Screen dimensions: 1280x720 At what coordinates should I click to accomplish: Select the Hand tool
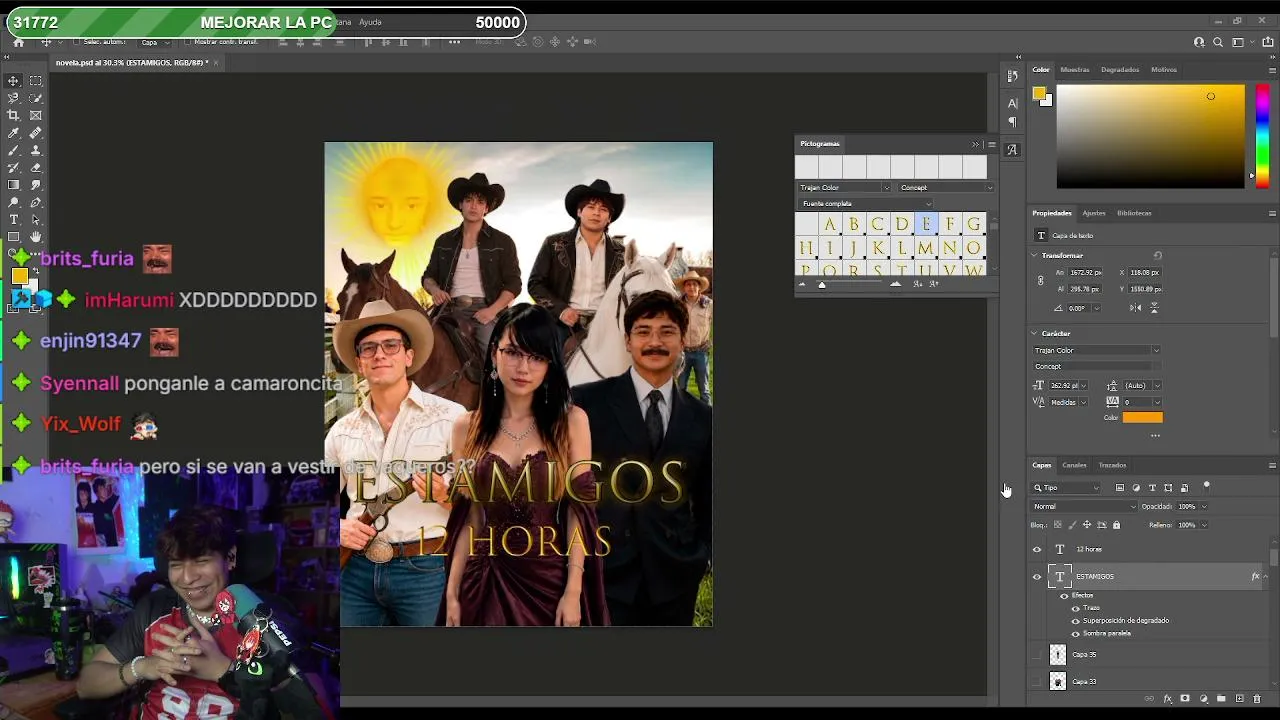pyautogui.click(x=36, y=237)
